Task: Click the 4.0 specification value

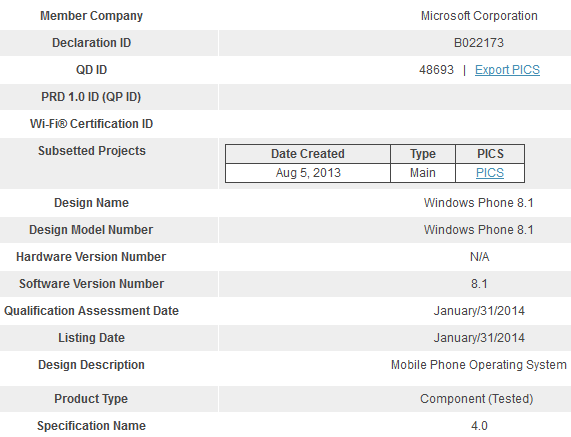Action: (x=479, y=426)
